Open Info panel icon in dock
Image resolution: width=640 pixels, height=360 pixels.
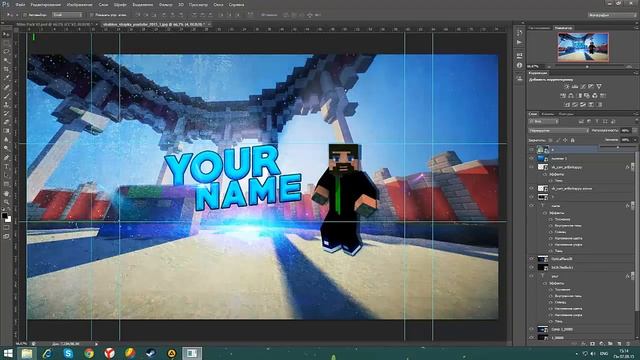click(x=519, y=65)
